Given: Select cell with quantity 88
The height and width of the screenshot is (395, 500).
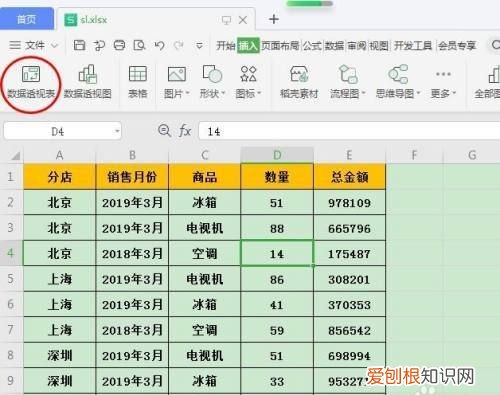Looking at the screenshot, I should (x=277, y=228).
